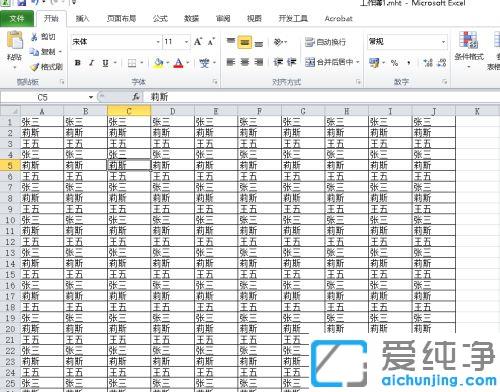Click the Cut scissors icon
The height and width of the screenshot is (392, 500).
pyautogui.click(x=34, y=37)
